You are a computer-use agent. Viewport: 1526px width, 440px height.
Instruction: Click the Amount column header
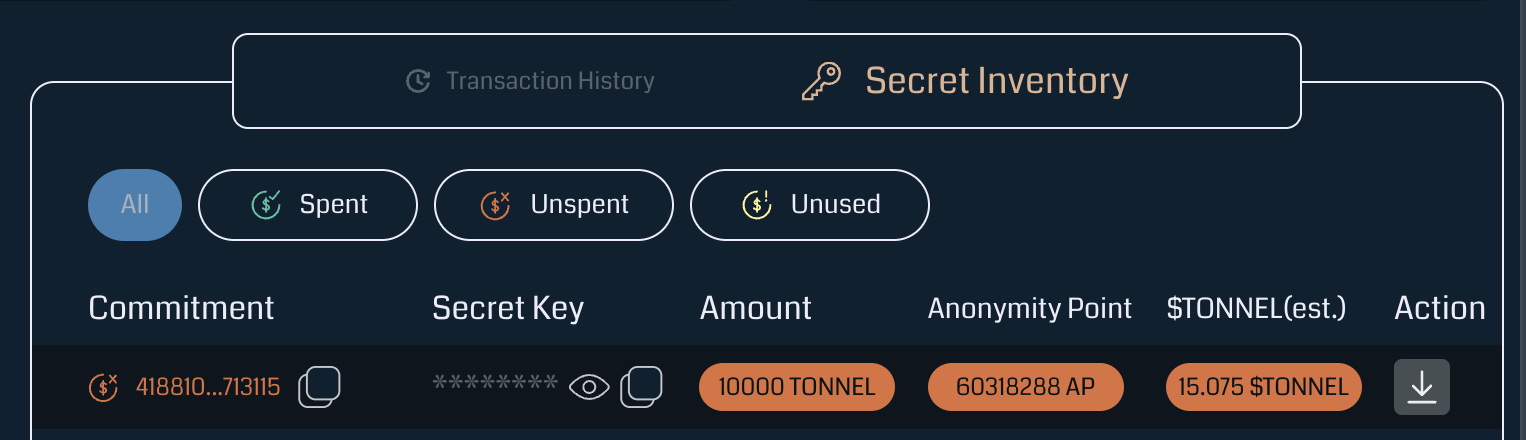756,308
